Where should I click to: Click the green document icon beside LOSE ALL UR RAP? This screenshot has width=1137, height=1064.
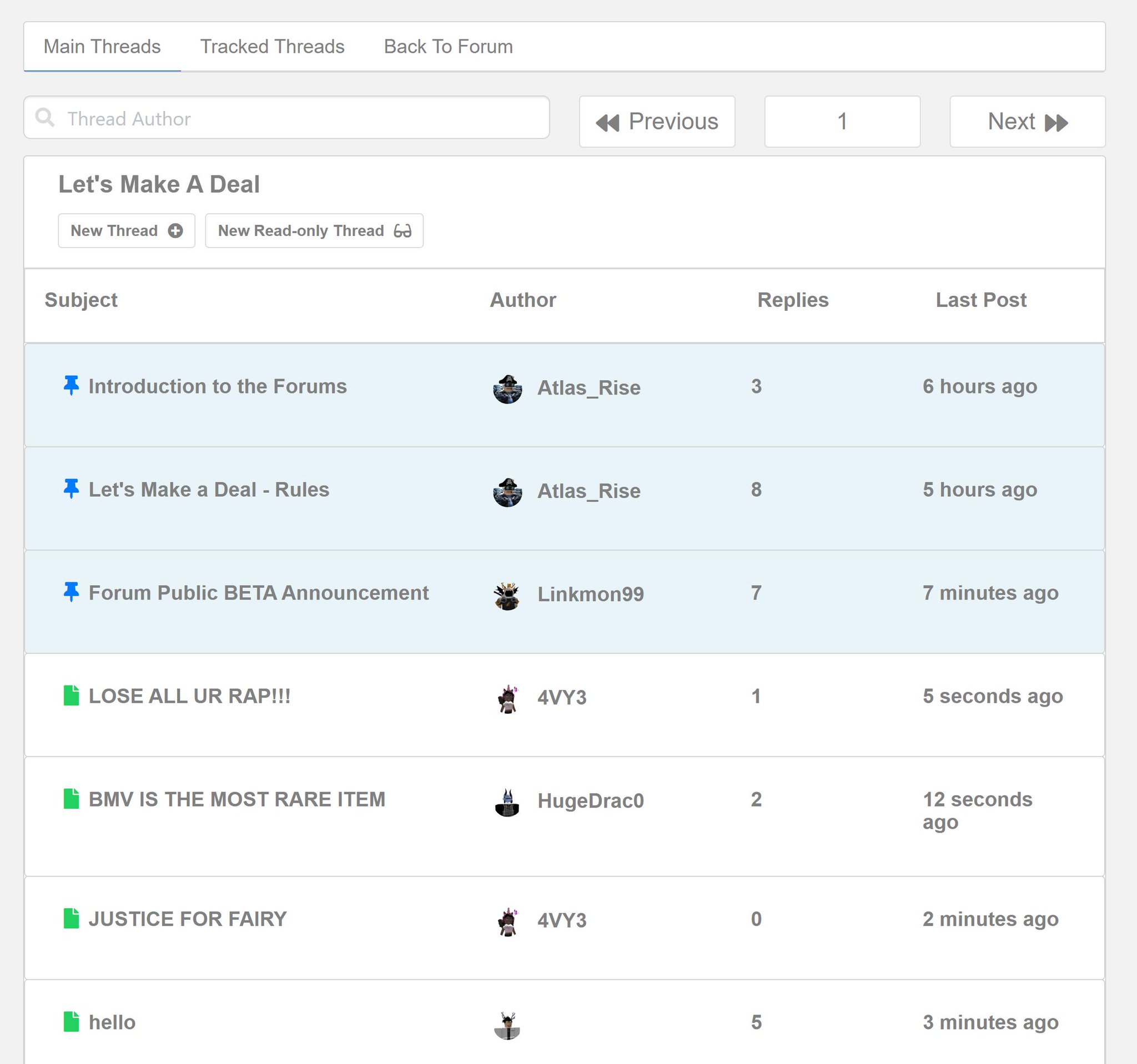tap(71, 696)
